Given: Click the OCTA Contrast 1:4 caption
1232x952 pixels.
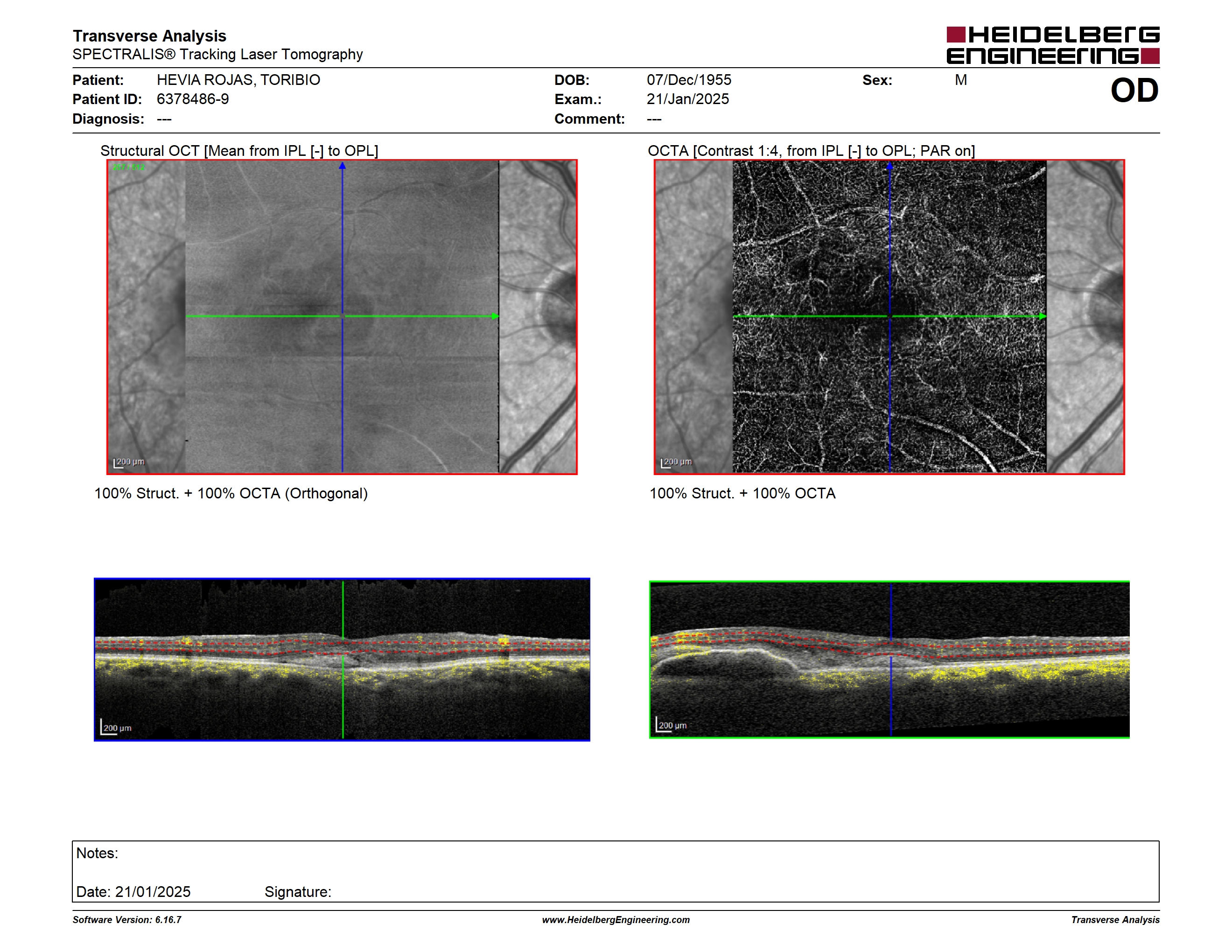Looking at the screenshot, I should point(811,151).
